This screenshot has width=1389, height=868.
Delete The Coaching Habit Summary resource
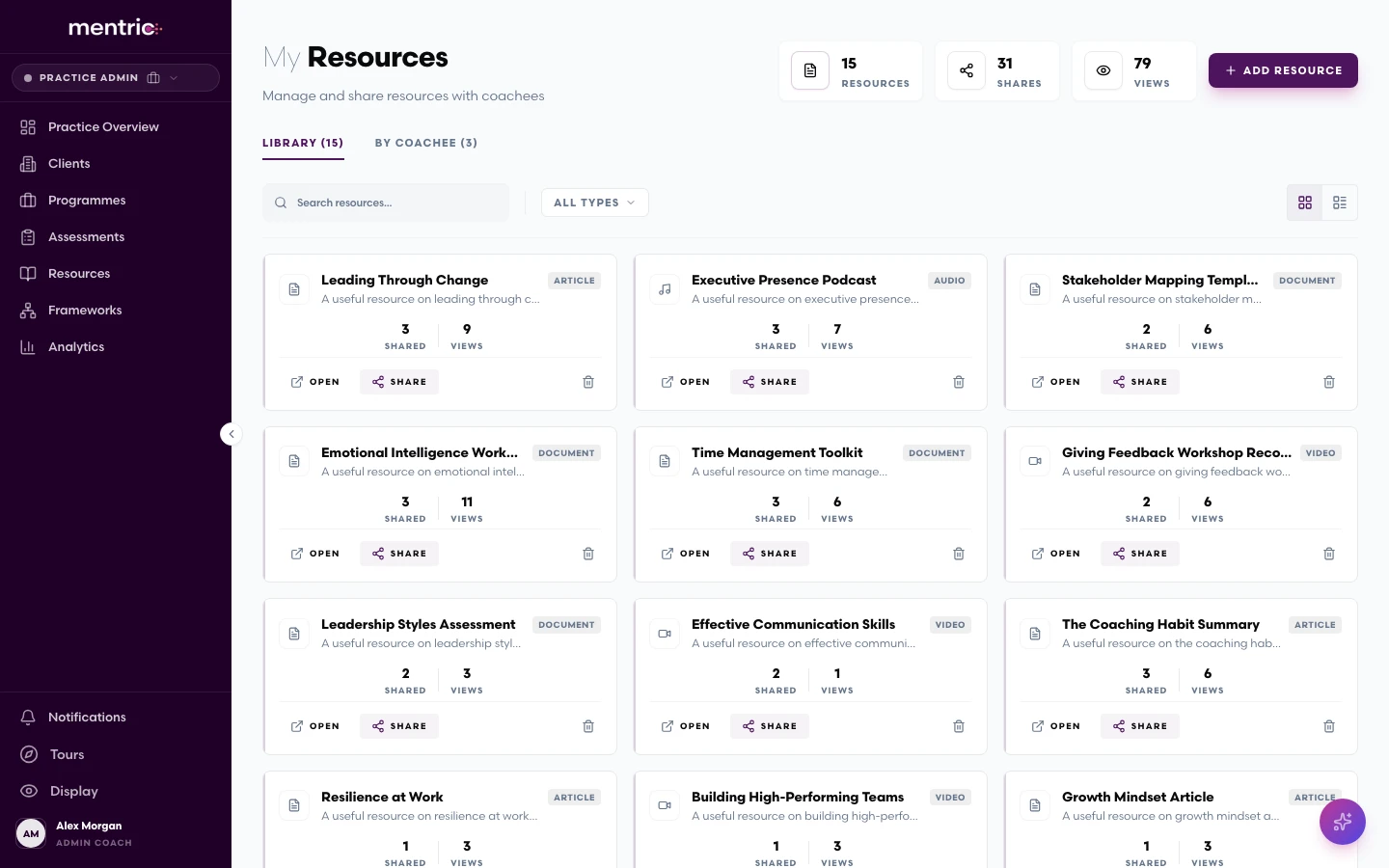pos(1329,726)
